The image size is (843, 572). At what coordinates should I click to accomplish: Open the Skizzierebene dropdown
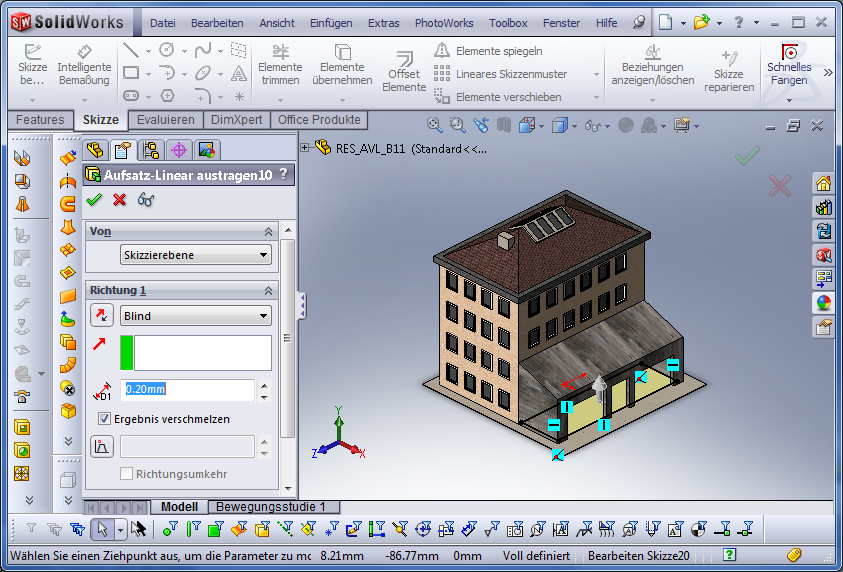(195, 255)
